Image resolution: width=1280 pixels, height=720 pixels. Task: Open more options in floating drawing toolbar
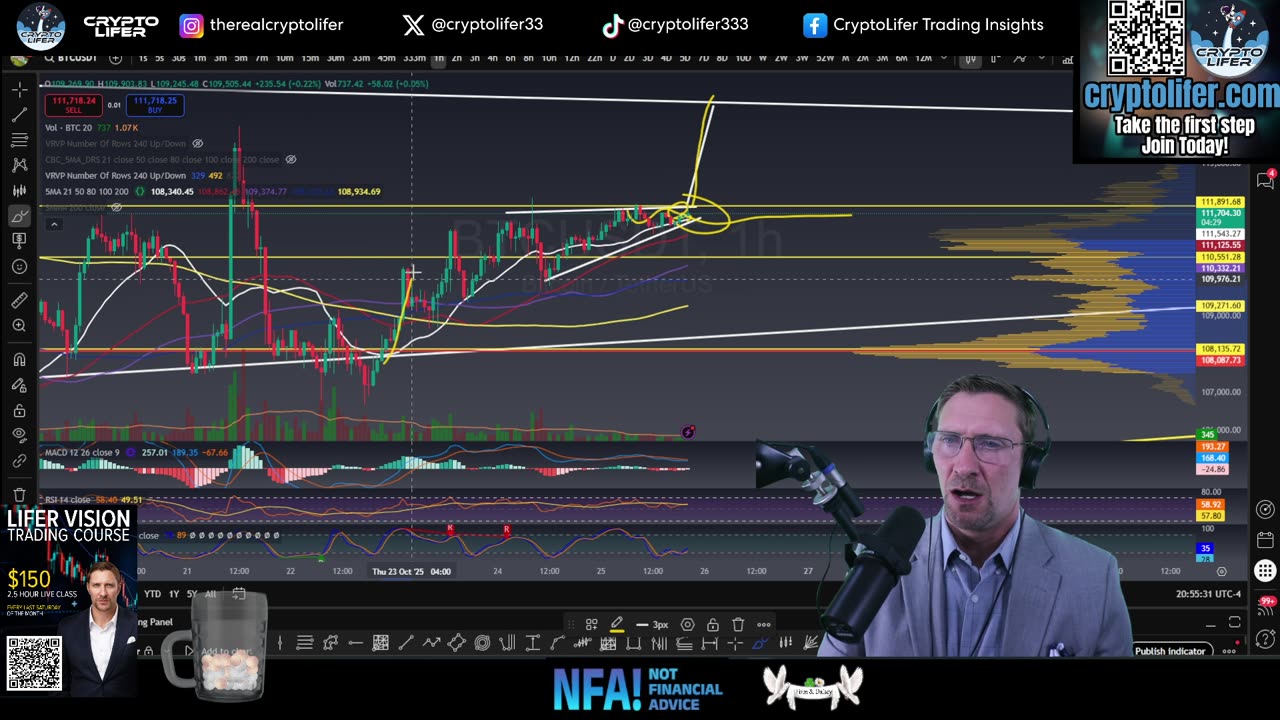coord(764,624)
